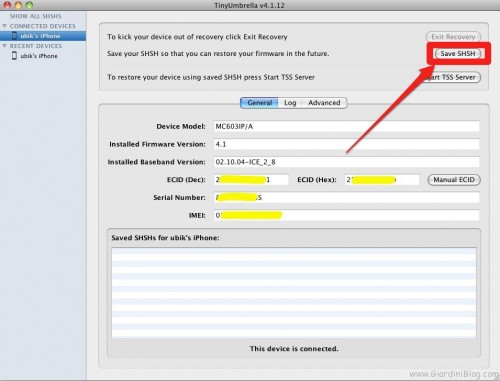
Task: Click the Installed Firmware Version field
Action: click(346, 144)
